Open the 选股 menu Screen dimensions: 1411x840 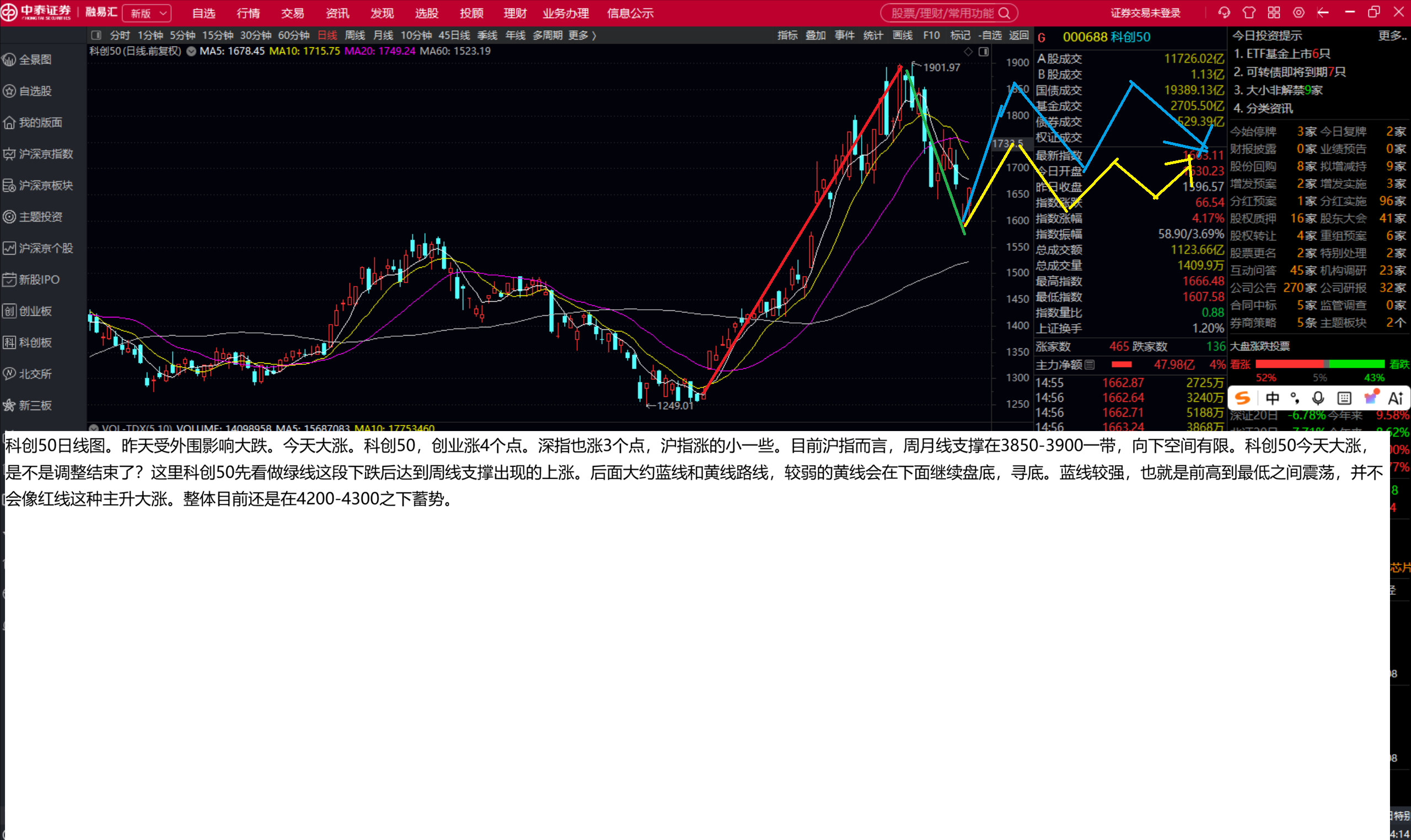click(x=427, y=13)
